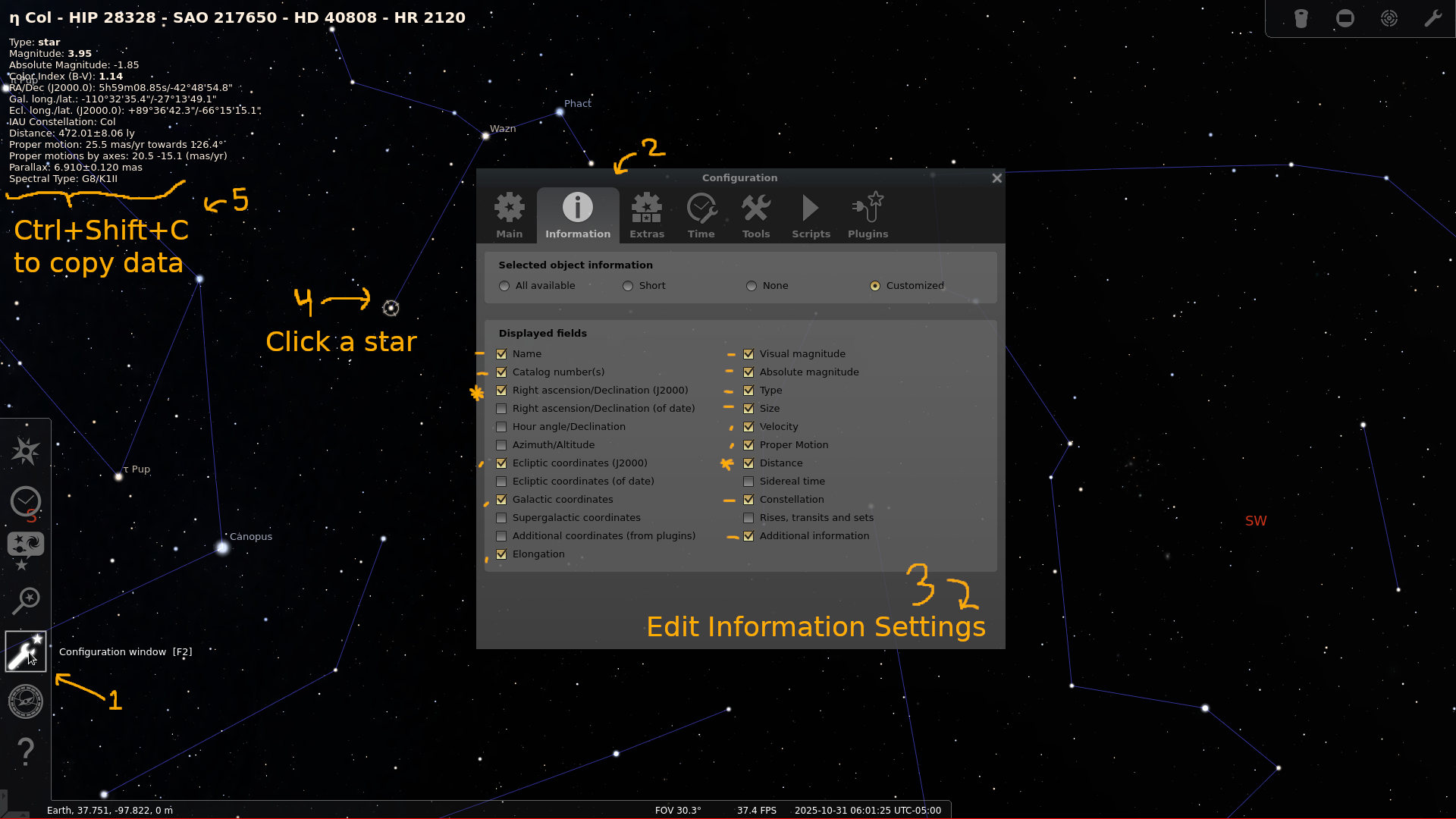Viewport: 1456px width, 819px height.
Task: Open the Scripts tab
Action: click(x=811, y=215)
